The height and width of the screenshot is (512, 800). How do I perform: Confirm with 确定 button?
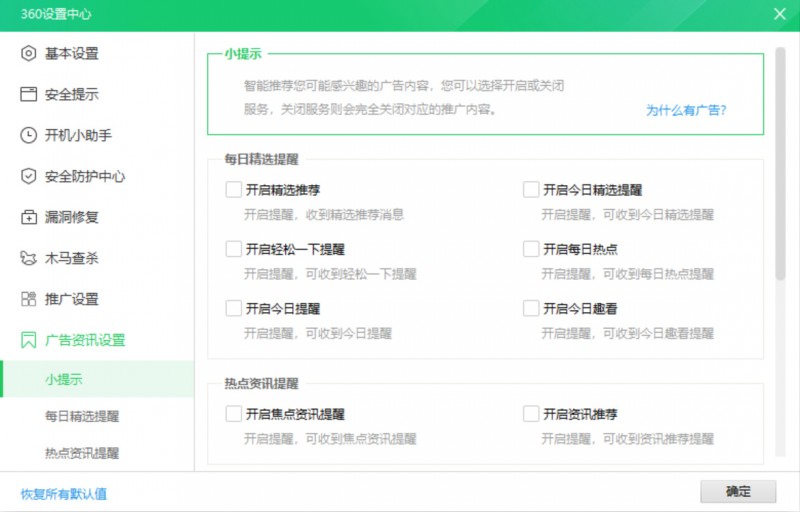[738, 492]
